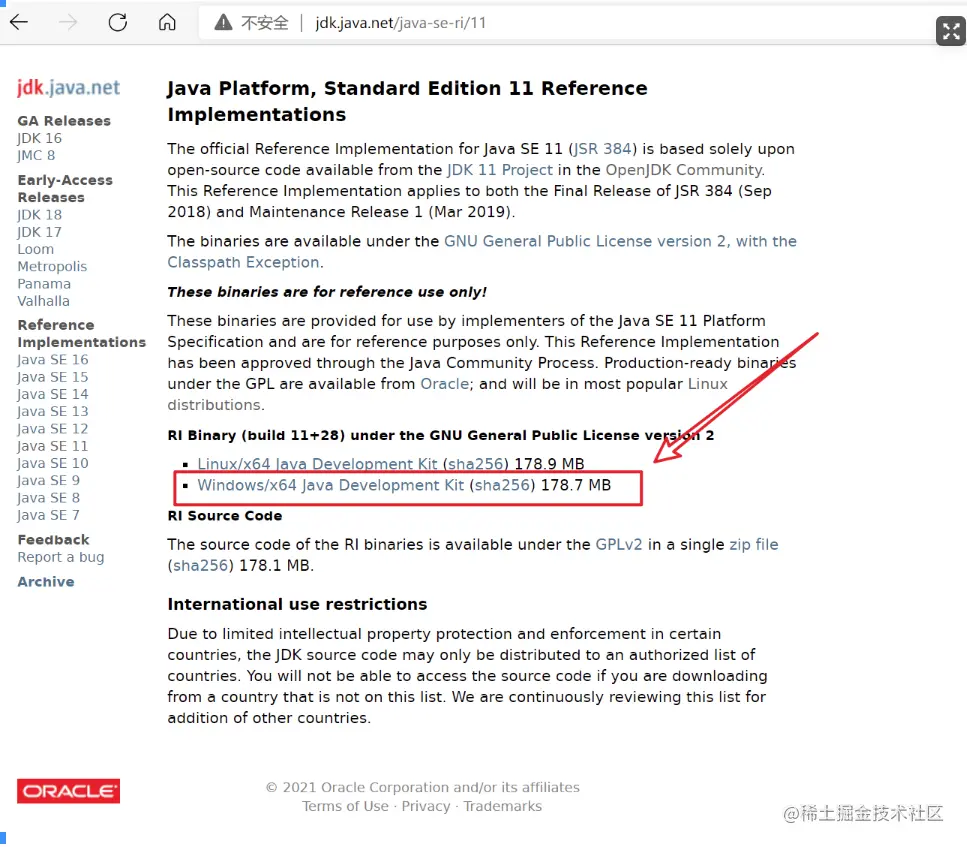Screen dimensions: 967x847
Task: Download the source code zip file
Action: pos(754,545)
